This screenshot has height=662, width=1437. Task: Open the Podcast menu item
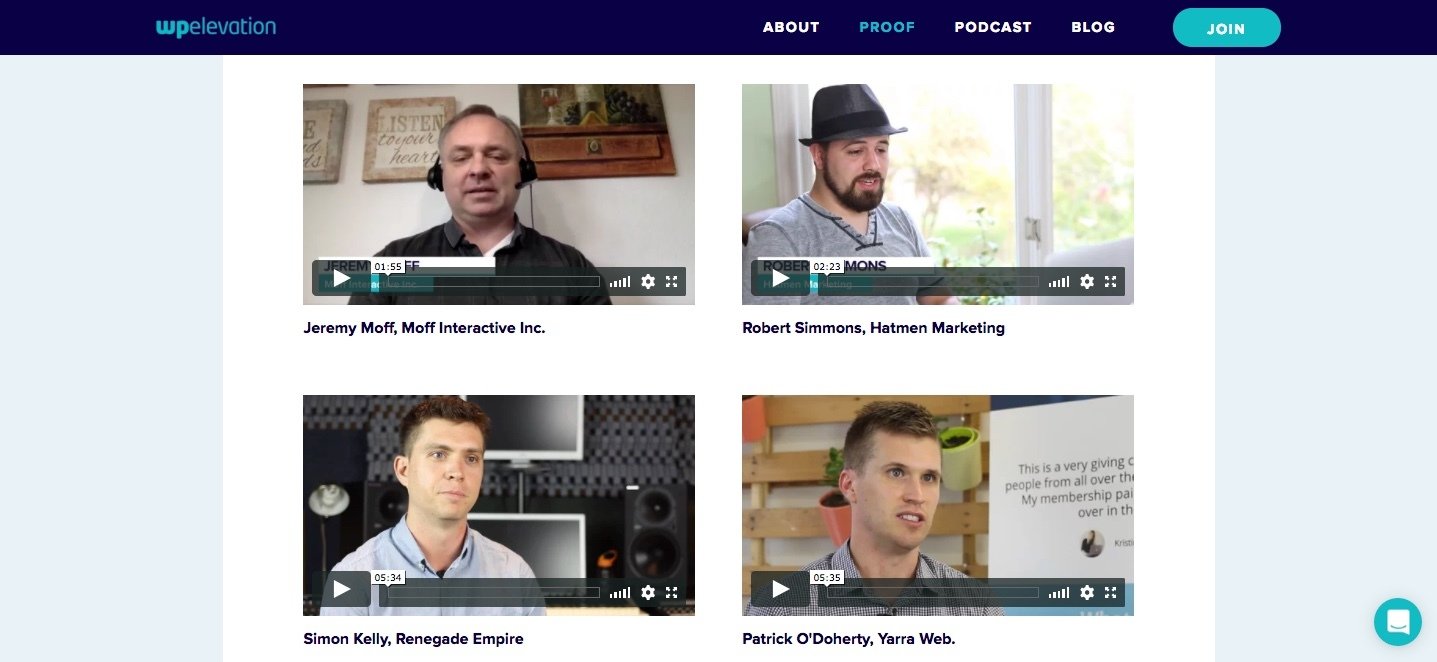[x=993, y=27]
